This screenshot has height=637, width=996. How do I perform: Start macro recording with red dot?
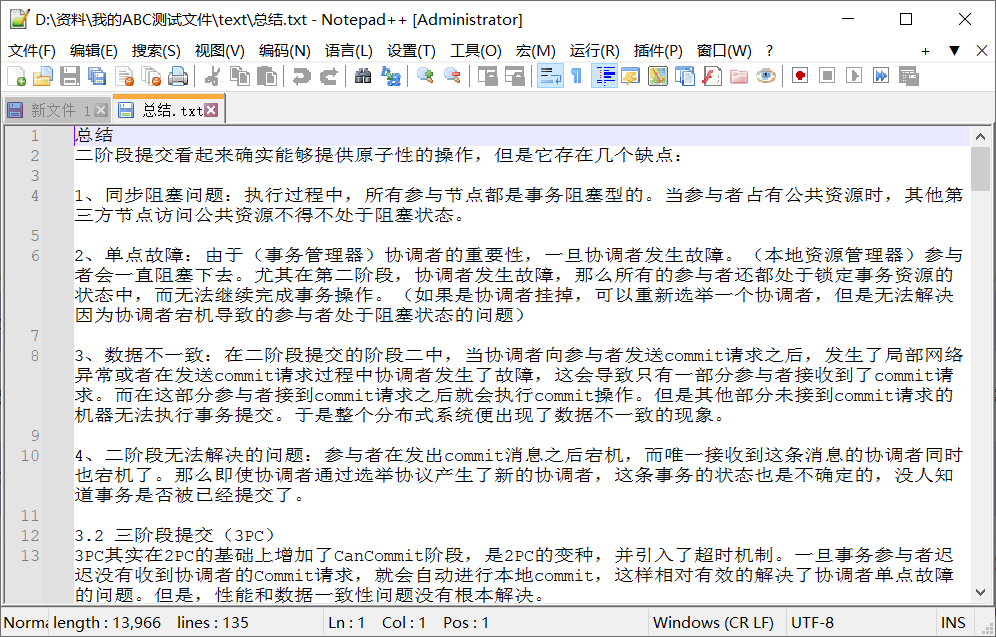click(800, 76)
